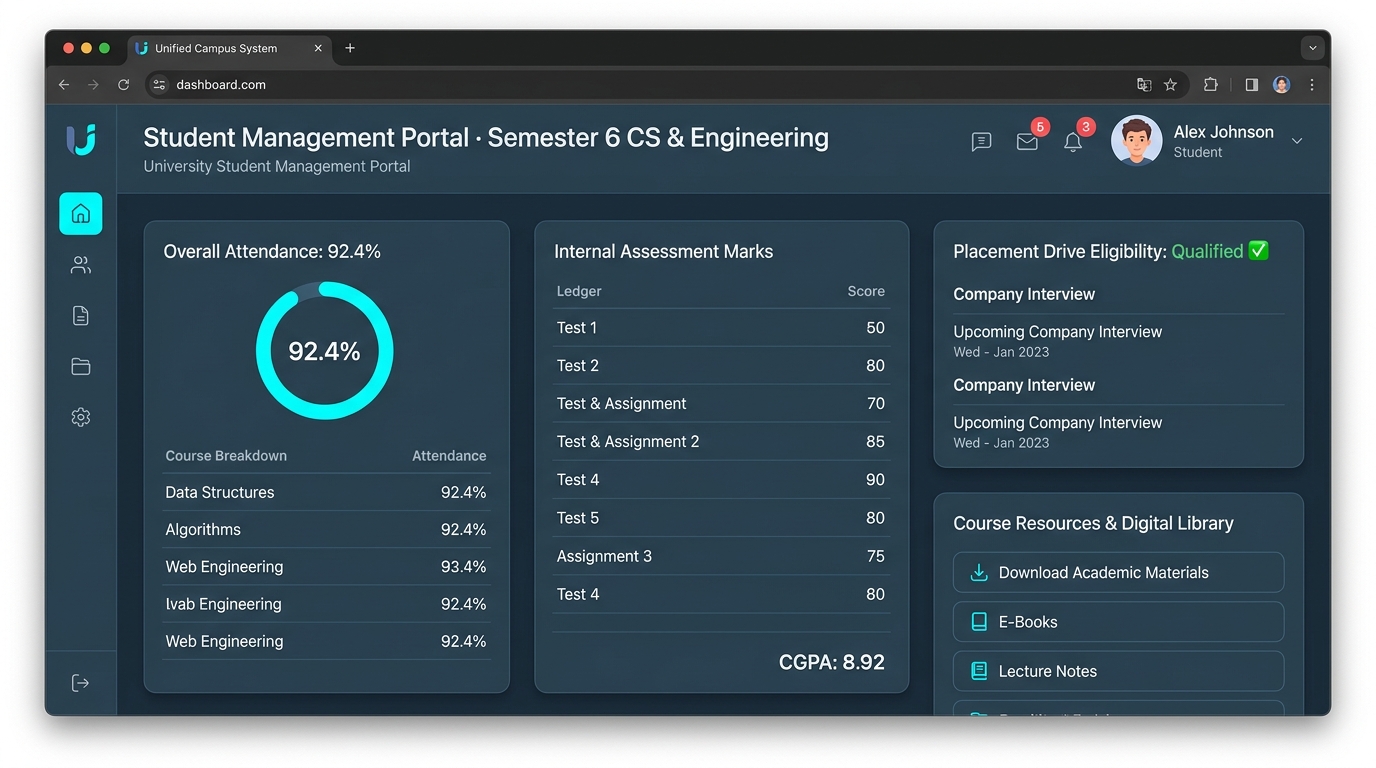1376x768 pixels.
Task: Open the E-Books resource button
Action: pos(1118,622)
